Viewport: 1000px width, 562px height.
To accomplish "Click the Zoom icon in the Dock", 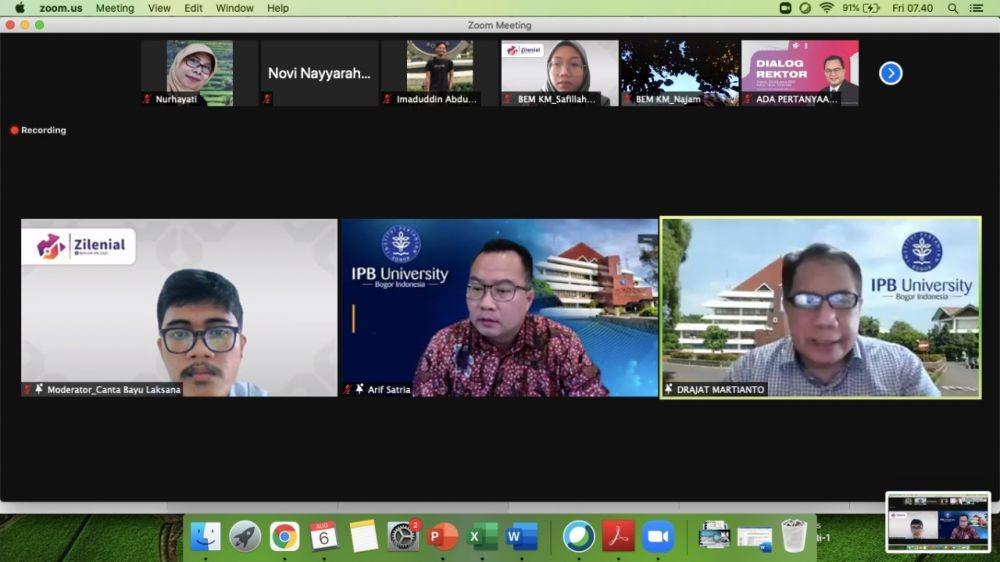I will click(658, 536).
